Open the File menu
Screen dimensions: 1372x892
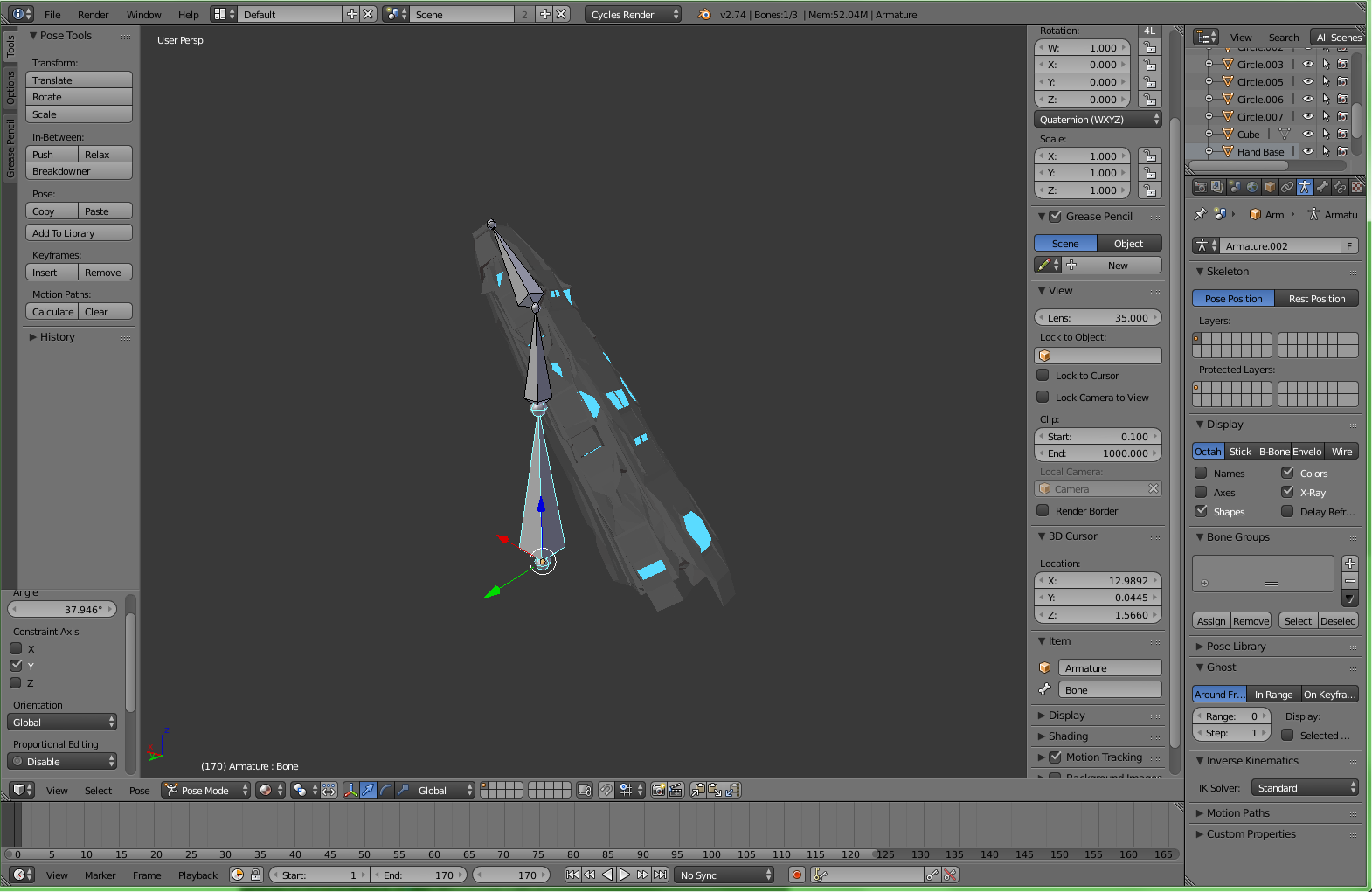coord(52,14)
